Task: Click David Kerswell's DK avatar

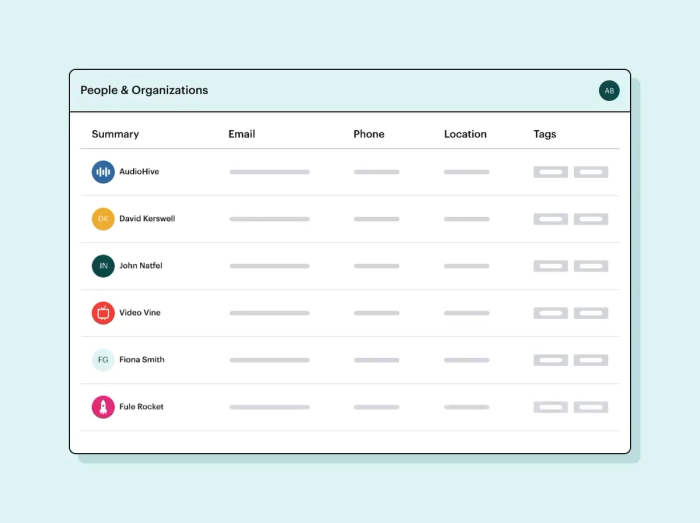Action: click(103, 219)
